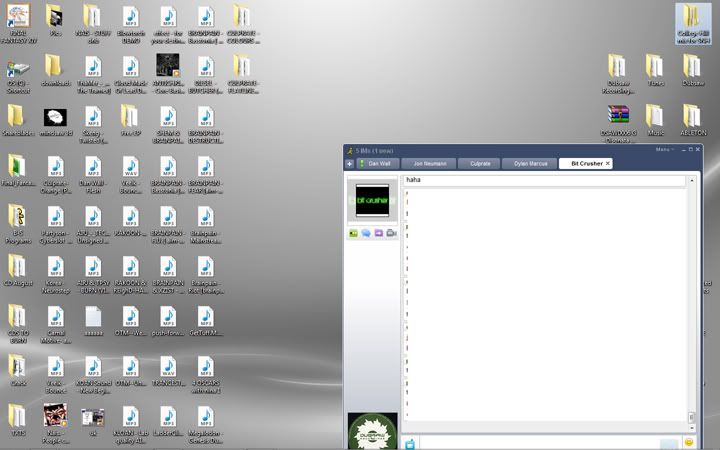Start a video call with the camera icon
The image size is (720, 450).
(x=391, y=233)
